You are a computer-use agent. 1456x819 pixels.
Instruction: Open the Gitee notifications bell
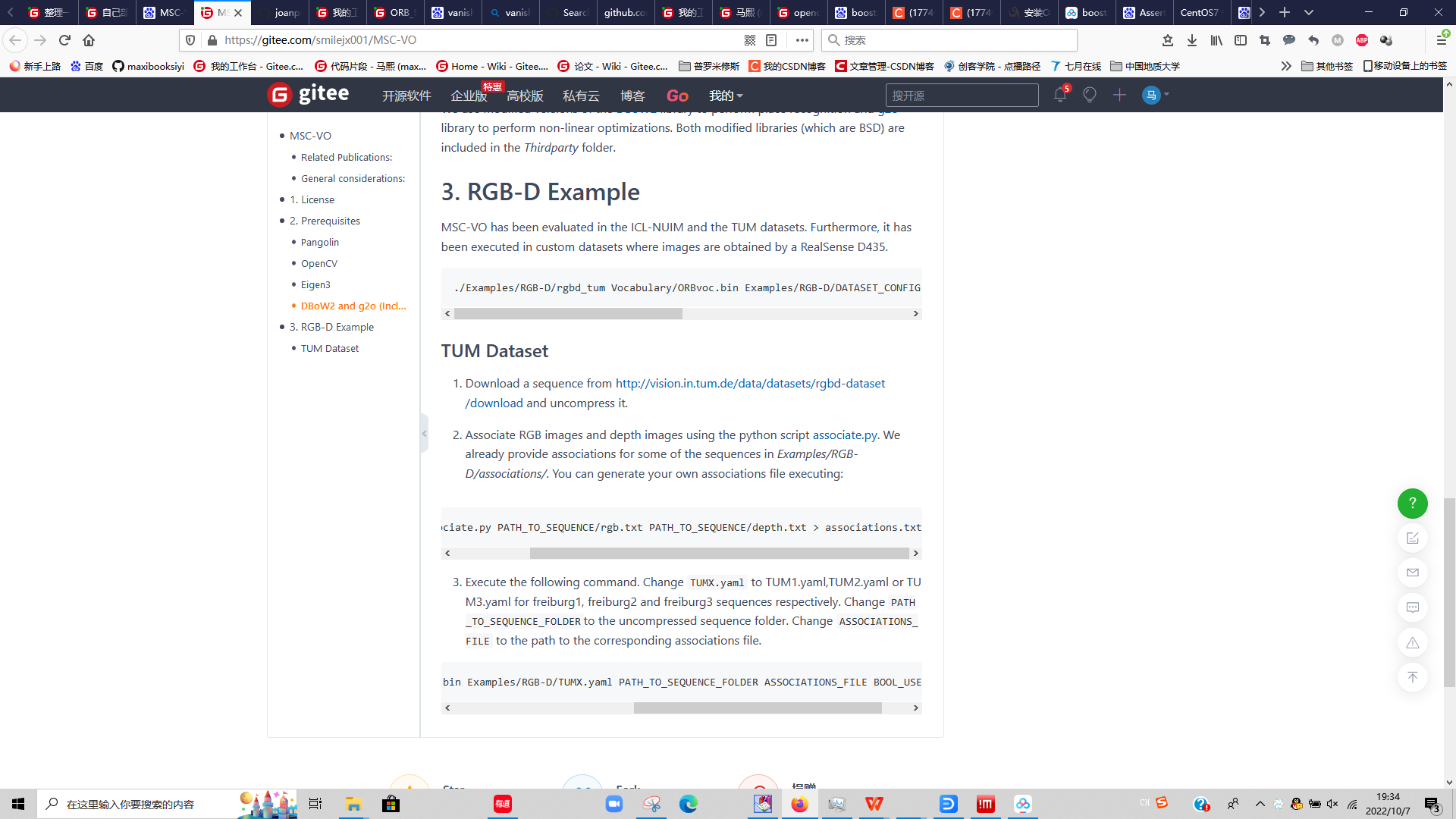(x=1059, y=96)
